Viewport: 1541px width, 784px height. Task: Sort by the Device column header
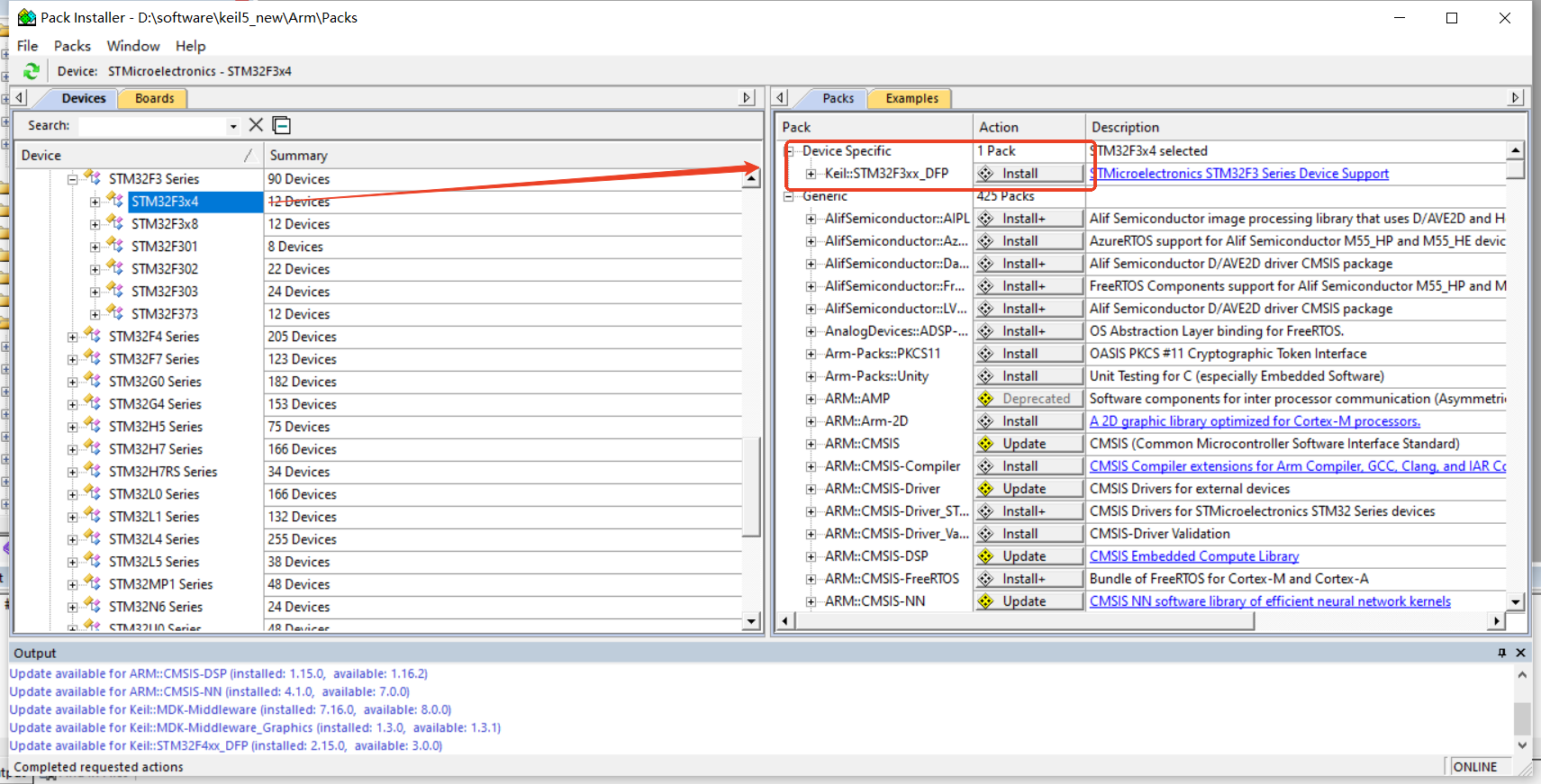pos(138,155)
